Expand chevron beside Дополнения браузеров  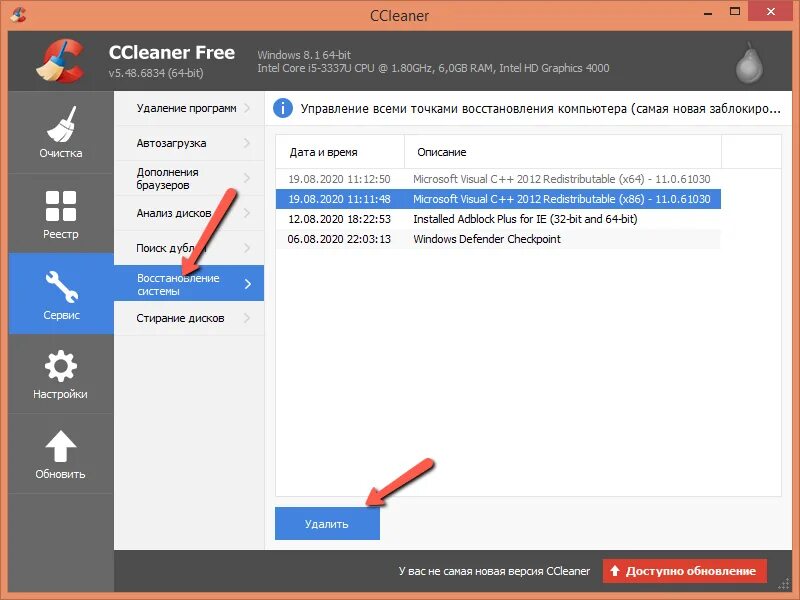point(247,178)
